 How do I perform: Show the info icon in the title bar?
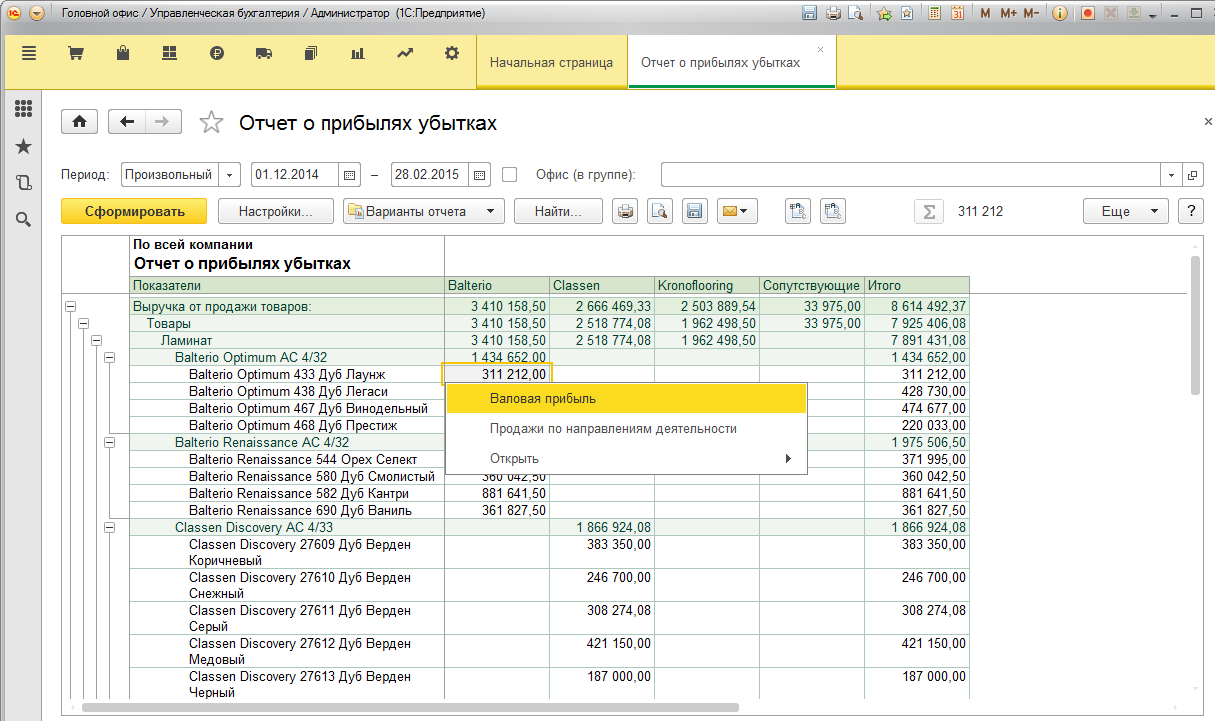pos(1060,14)
